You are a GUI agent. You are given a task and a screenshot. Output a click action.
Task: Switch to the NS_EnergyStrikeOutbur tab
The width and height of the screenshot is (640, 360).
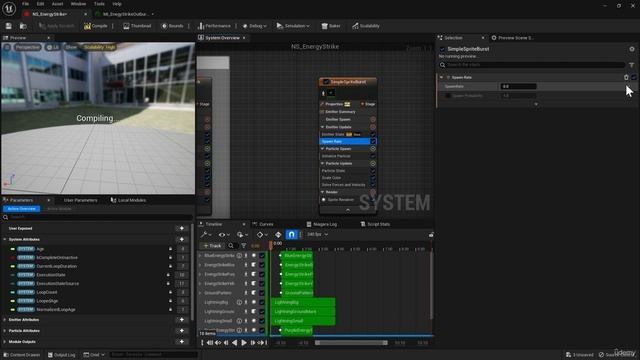[x=125, y=14]
